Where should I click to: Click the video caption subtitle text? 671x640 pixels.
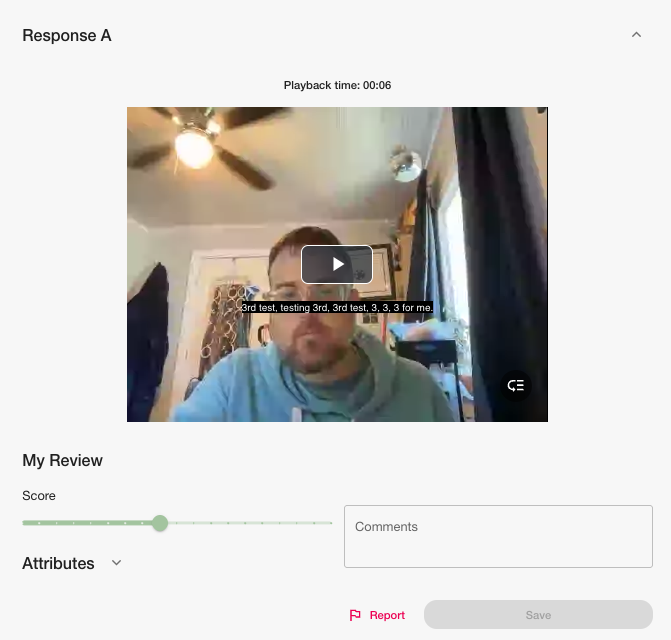(x=337, y=307)
